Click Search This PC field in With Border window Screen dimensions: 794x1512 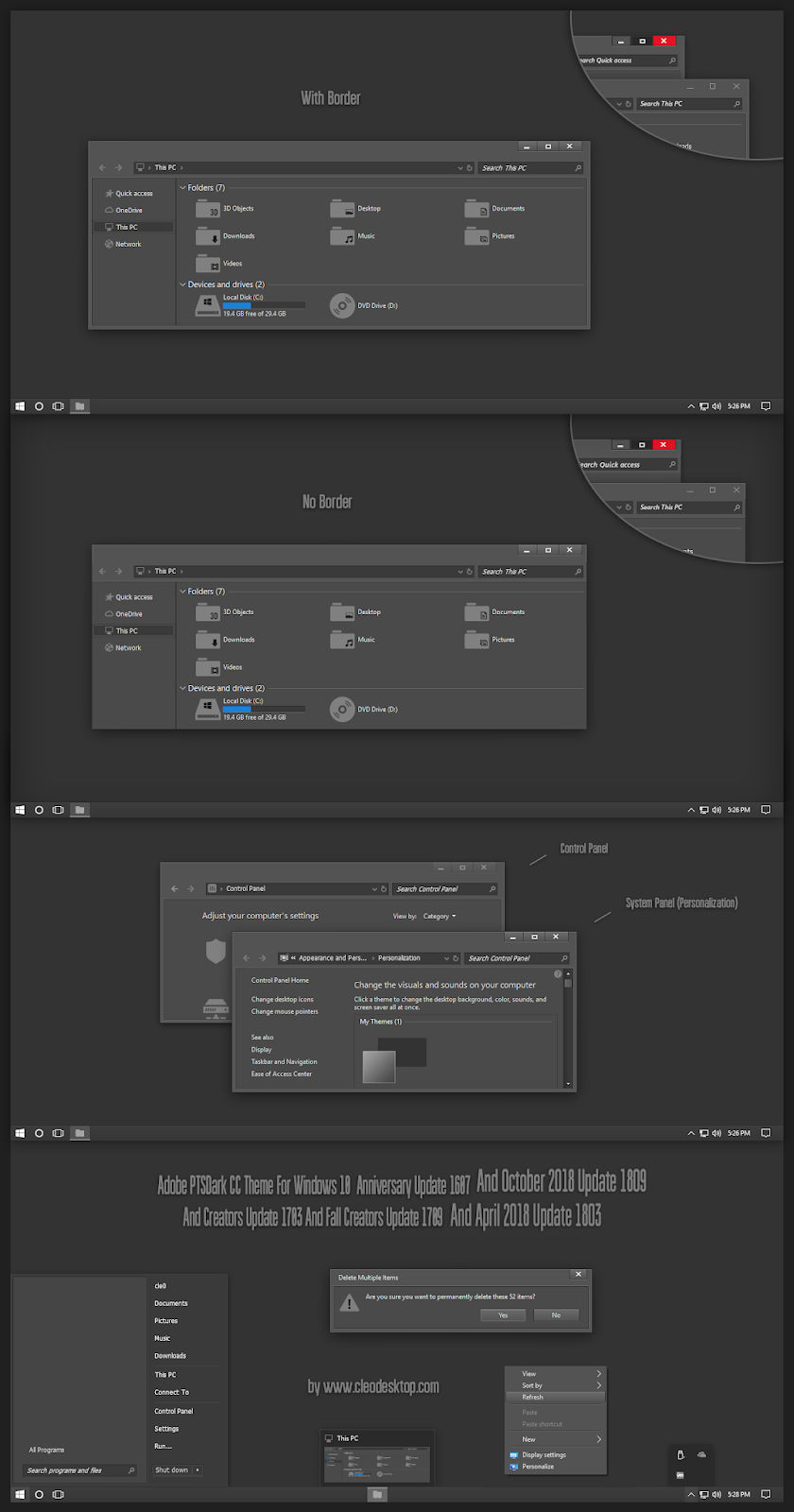coord(530,168)
